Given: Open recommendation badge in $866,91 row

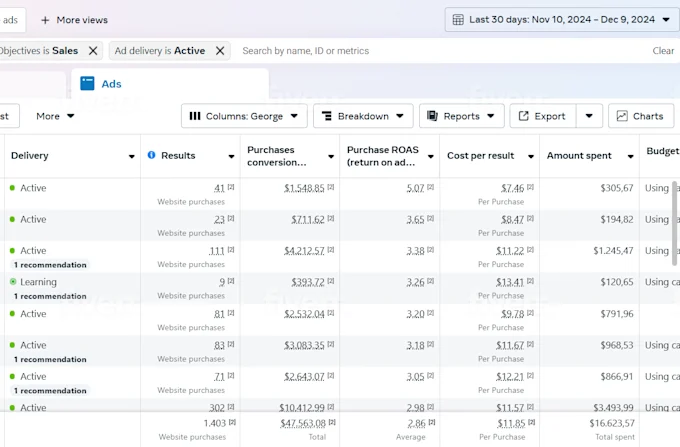Looking at the screenshot, I should [50, 391].
